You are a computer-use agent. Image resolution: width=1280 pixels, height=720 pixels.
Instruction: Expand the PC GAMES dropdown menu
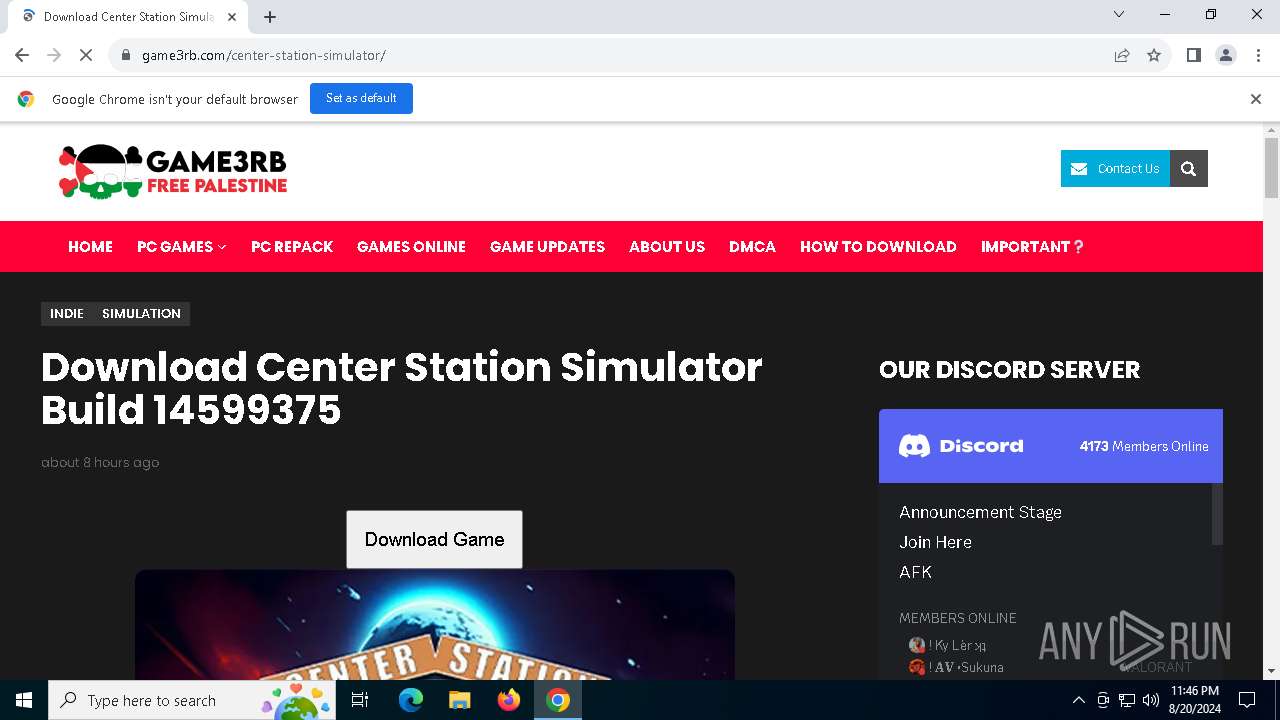pyautogui.click(x=182, y=246)
